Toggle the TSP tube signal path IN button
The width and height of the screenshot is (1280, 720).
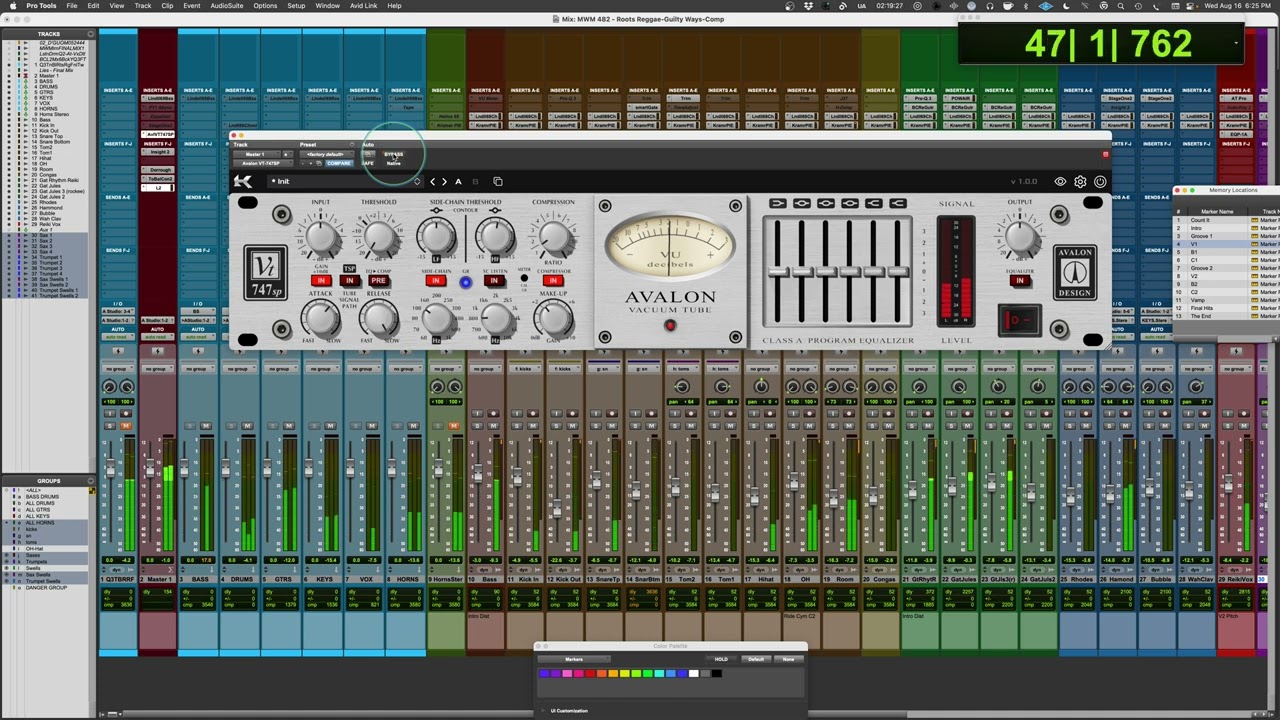(349, 281)
